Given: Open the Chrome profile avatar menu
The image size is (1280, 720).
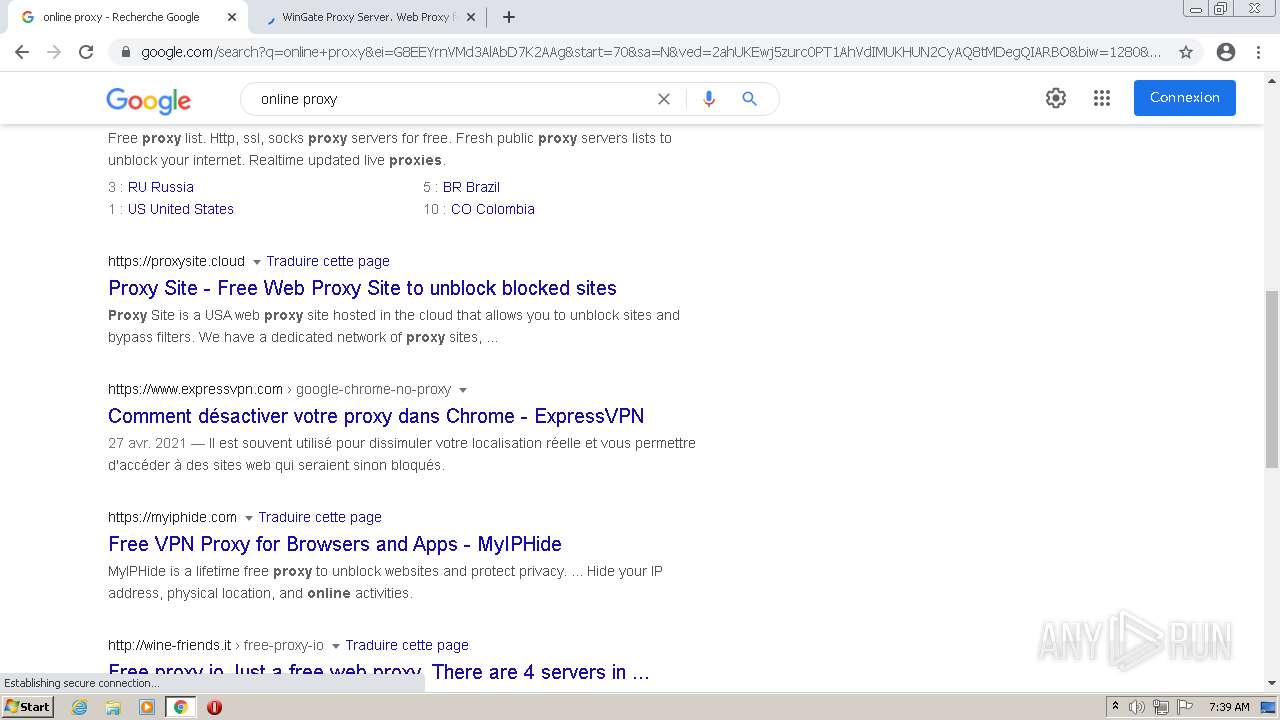Looking at the screenshot, I should [x=1226, y=52].
